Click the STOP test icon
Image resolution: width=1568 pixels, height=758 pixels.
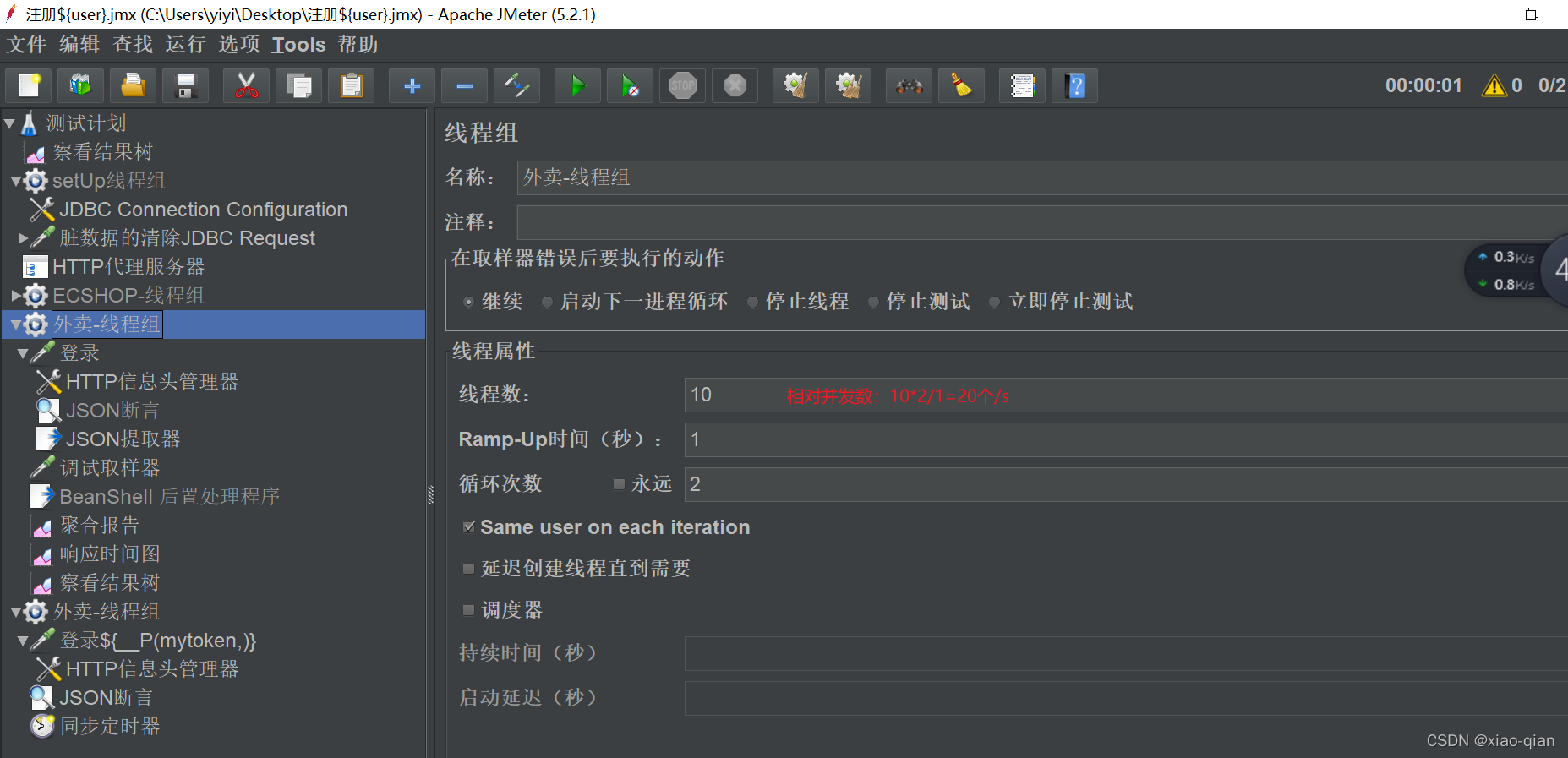coord(682,85)
